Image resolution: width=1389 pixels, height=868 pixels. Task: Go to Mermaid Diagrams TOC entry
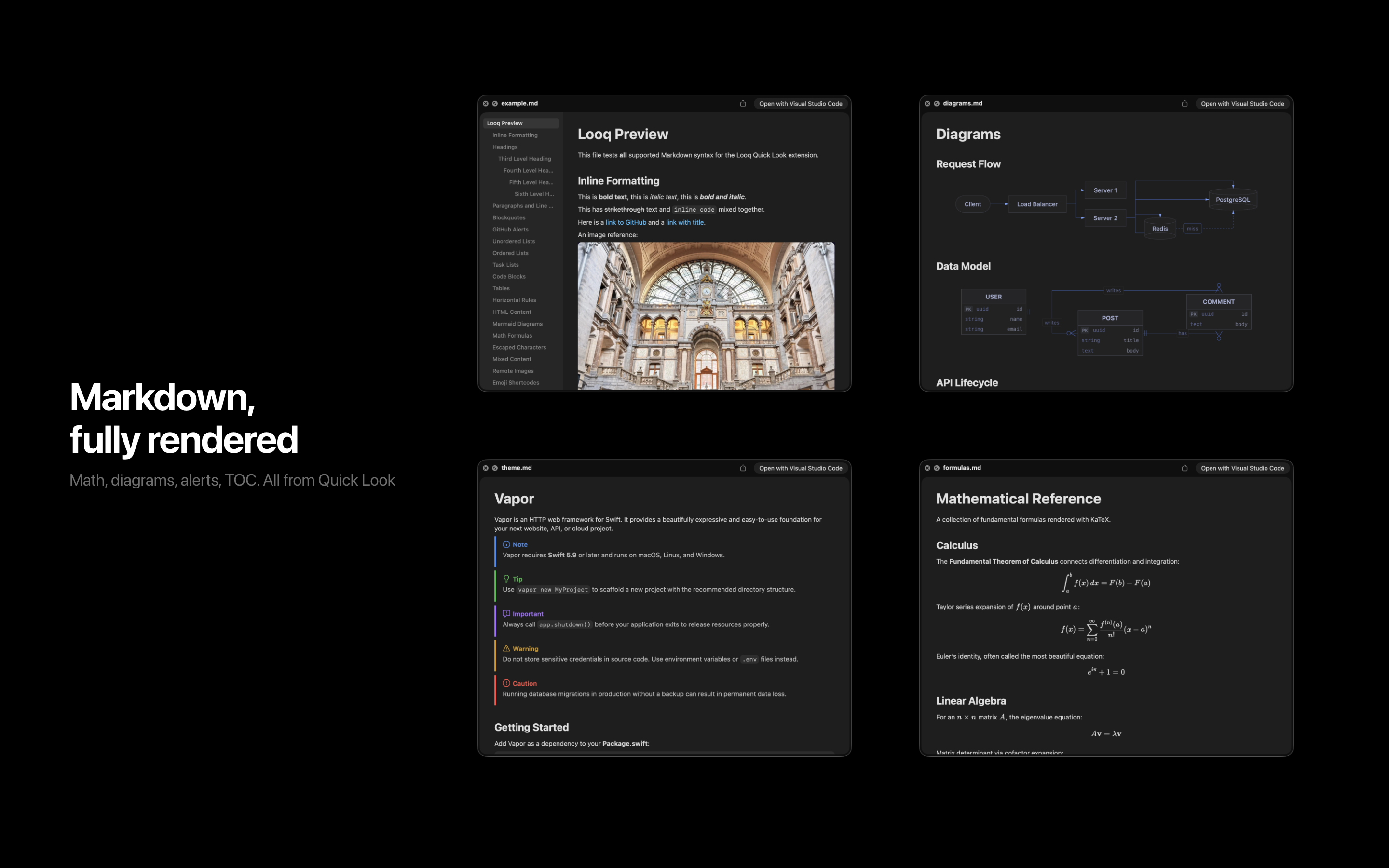[517, 324]
